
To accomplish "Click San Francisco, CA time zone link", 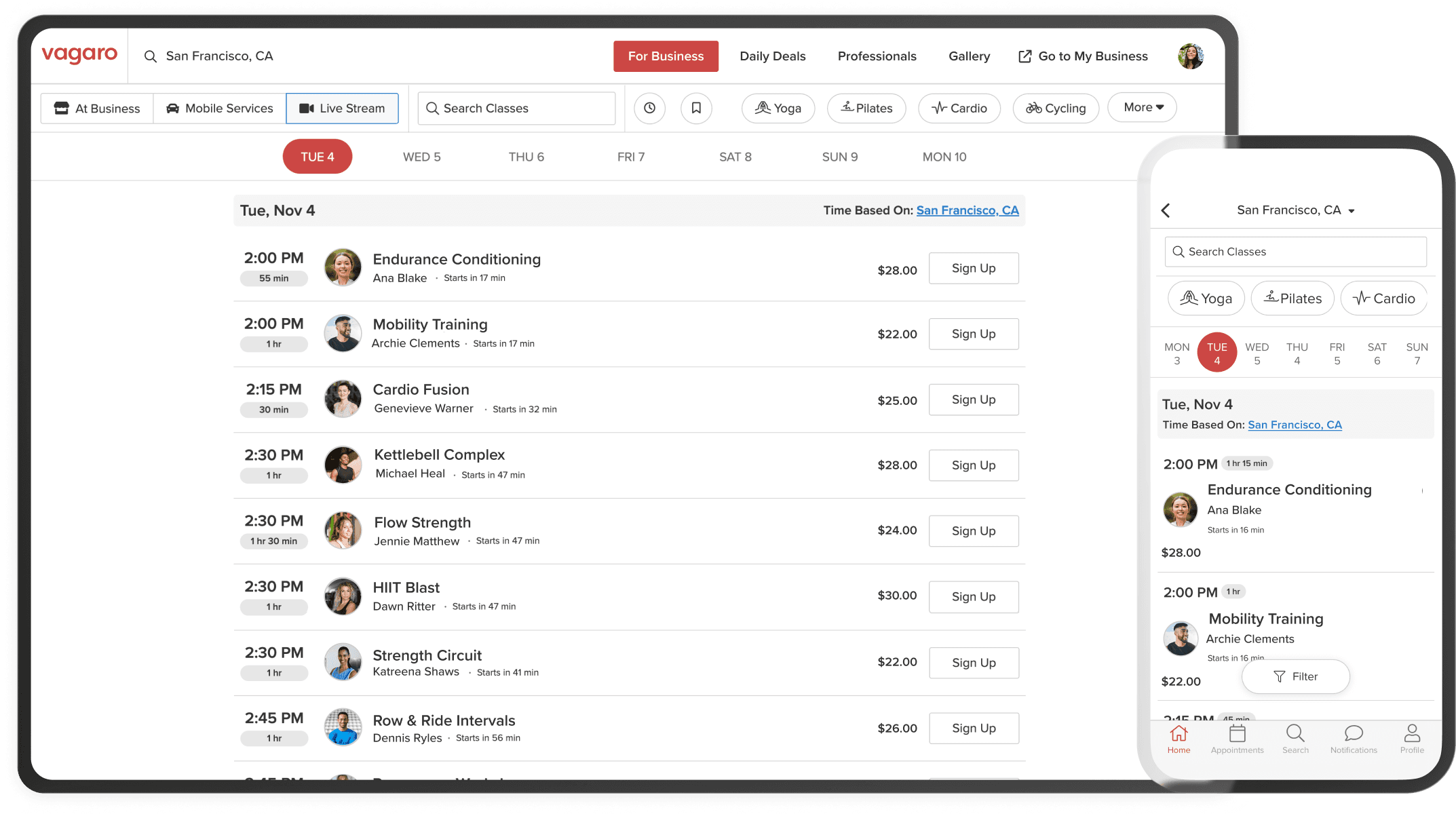I will tap(967, 210).
